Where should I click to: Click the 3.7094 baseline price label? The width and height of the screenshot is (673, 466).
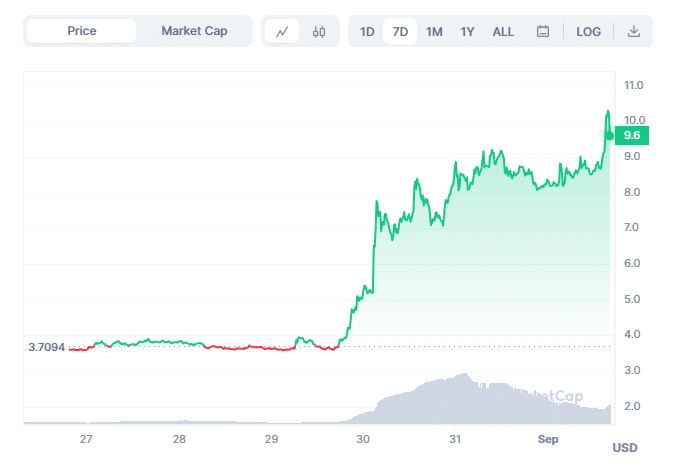[x=46, y=347]
